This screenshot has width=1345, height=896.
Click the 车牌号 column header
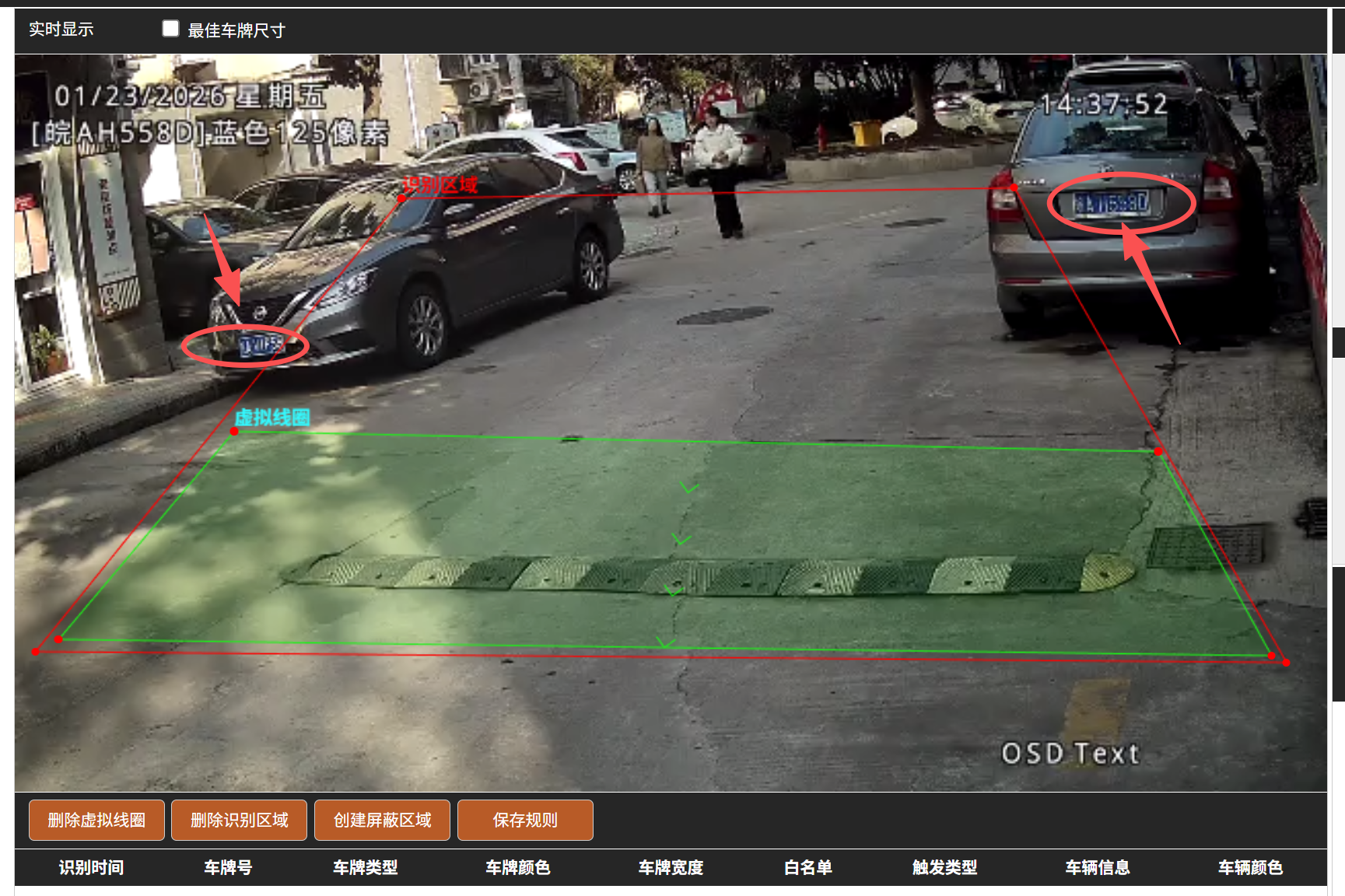(x=228, y=867)
